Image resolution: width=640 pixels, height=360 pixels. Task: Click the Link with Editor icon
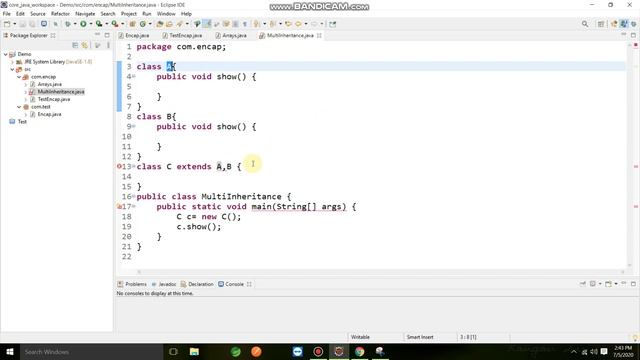85,45
